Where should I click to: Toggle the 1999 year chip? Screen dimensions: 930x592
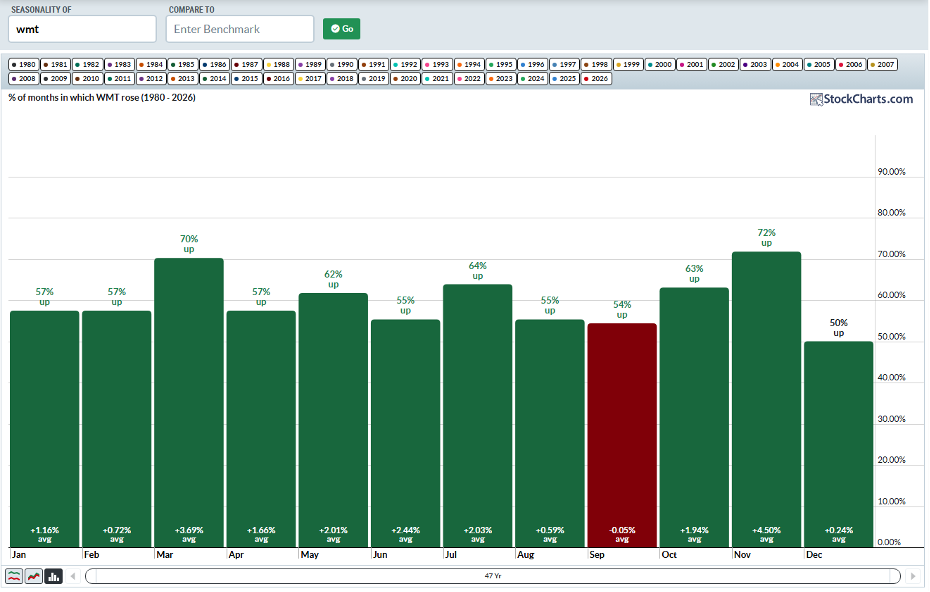[629, 64]
